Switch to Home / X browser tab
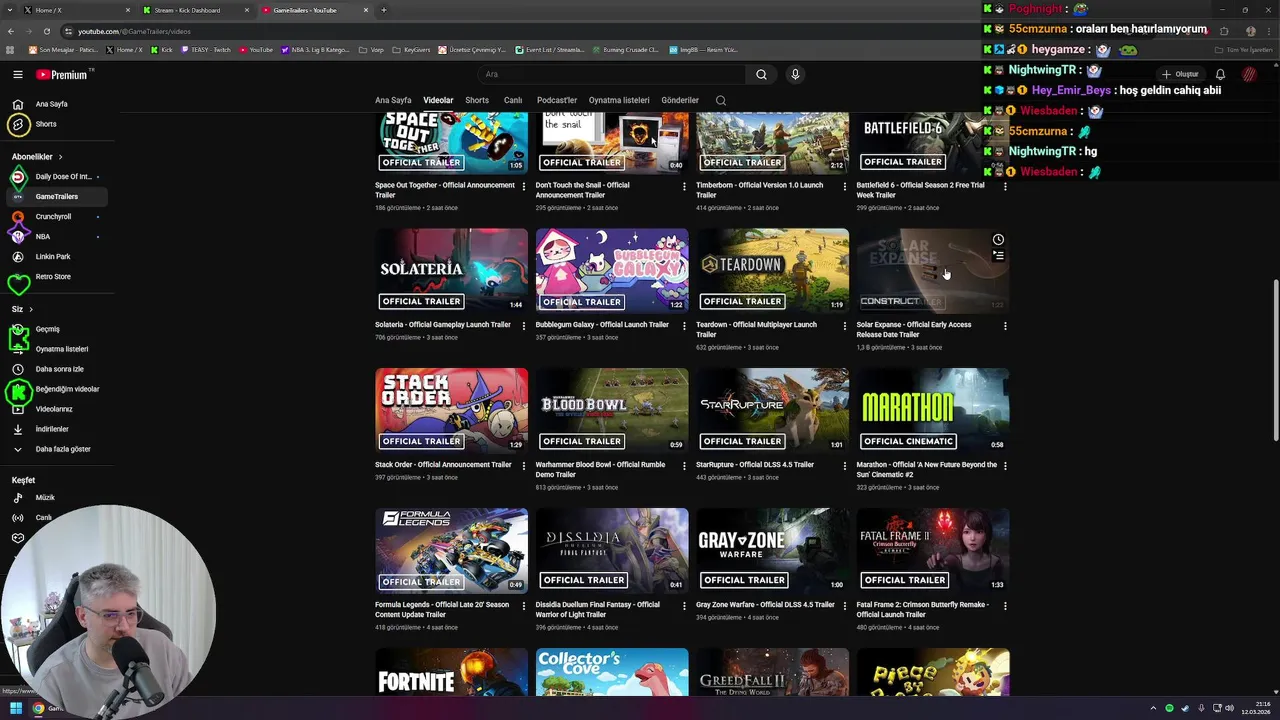Viewport: 1280px width, 720px height. (78, 10)
